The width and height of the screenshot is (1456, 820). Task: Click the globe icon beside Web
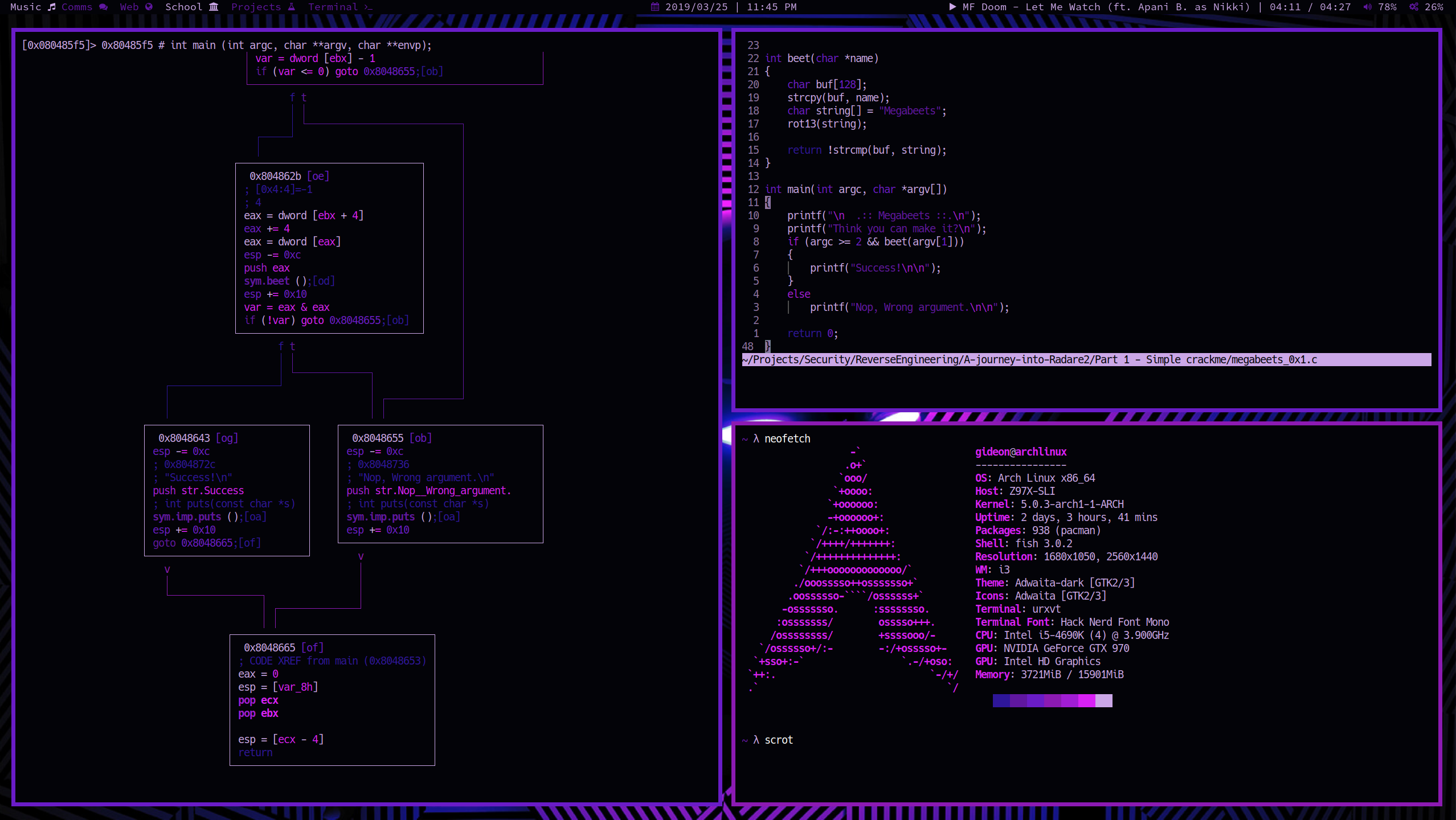[x=149, y=7]
